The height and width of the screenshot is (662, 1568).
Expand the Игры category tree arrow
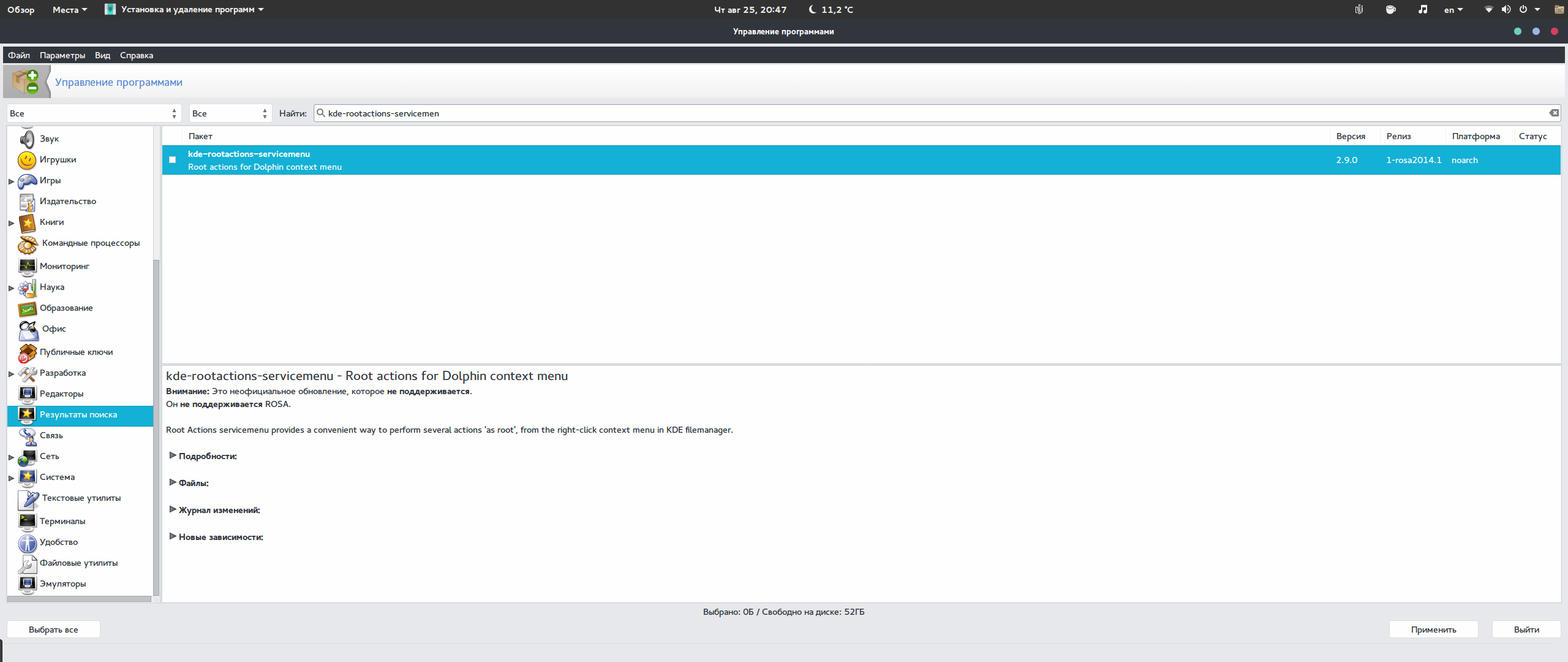pos(11,181)
